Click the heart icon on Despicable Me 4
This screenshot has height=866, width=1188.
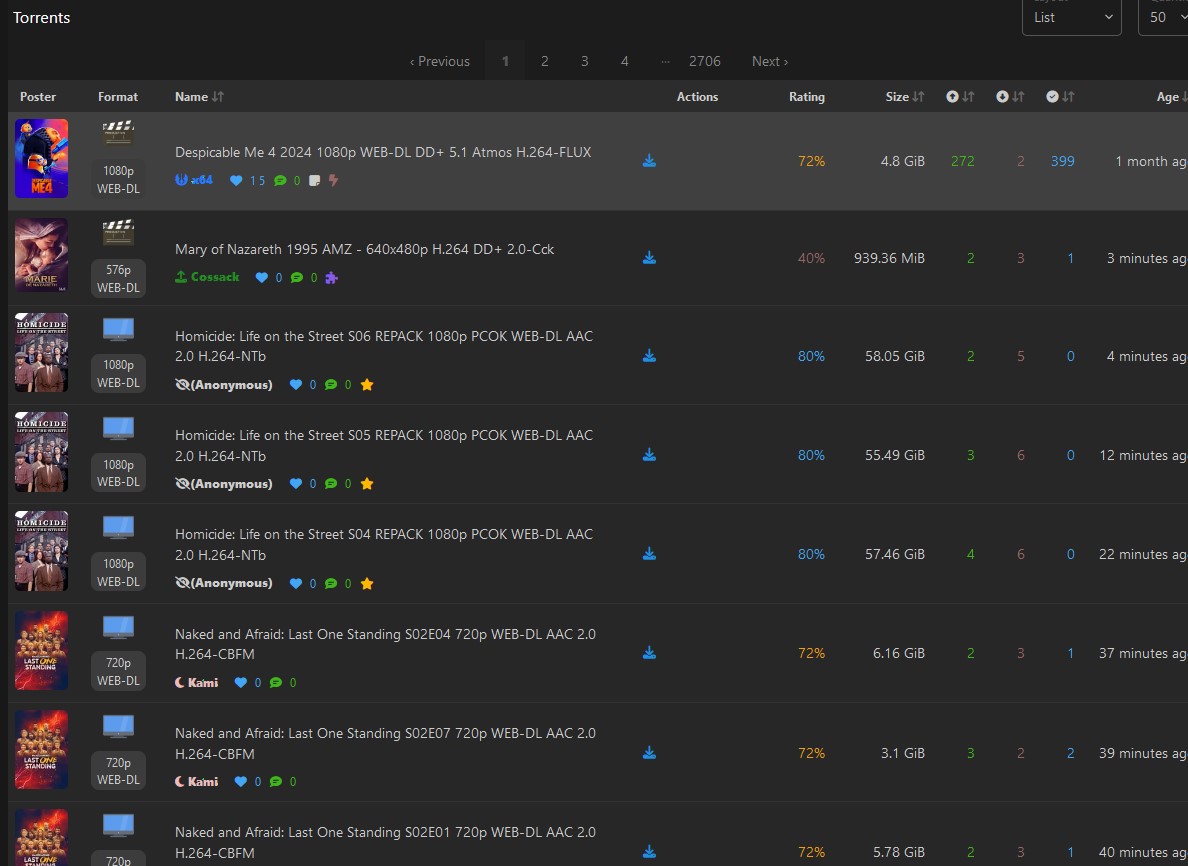click(236, 180)
